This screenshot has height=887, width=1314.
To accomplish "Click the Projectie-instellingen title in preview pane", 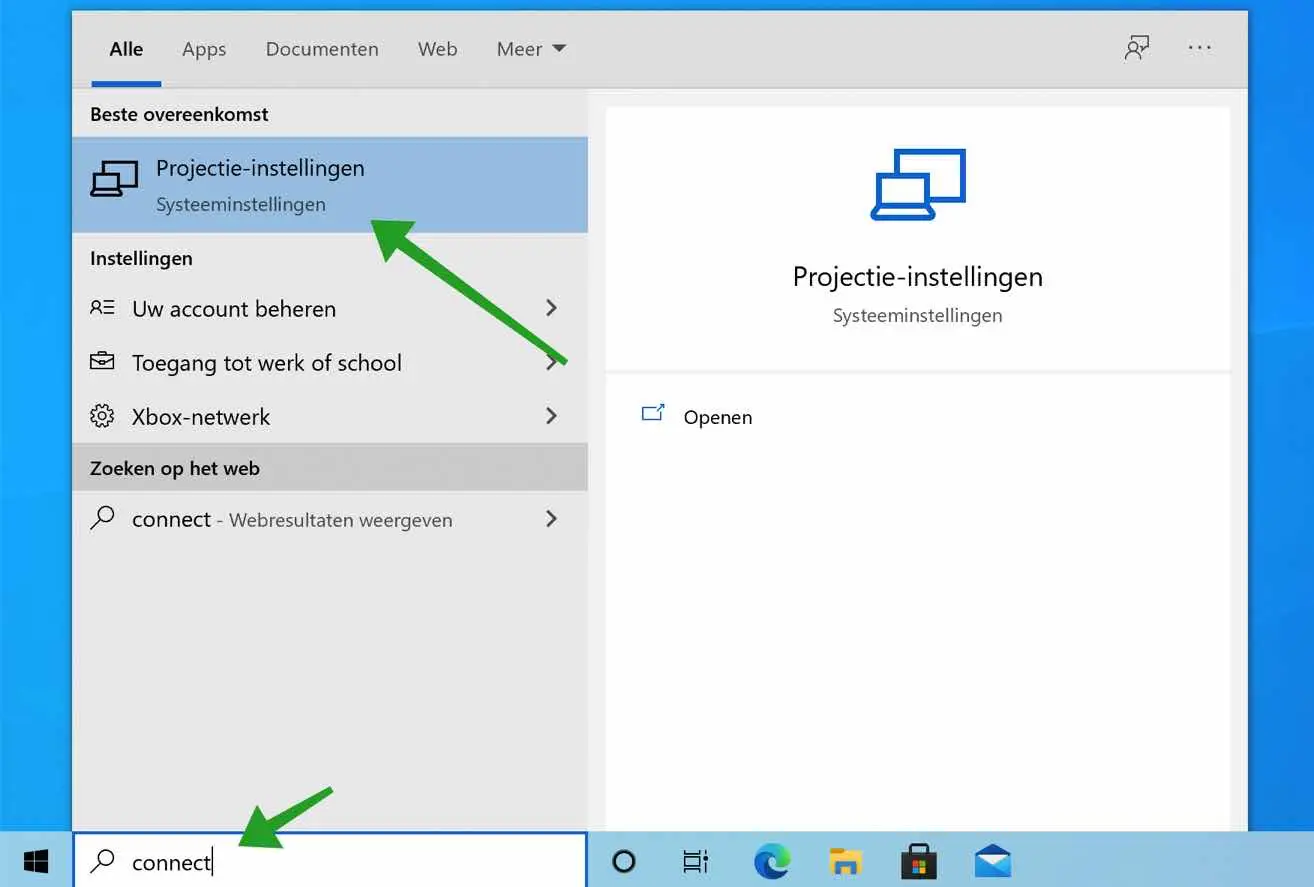I will (x=918, y=277).
